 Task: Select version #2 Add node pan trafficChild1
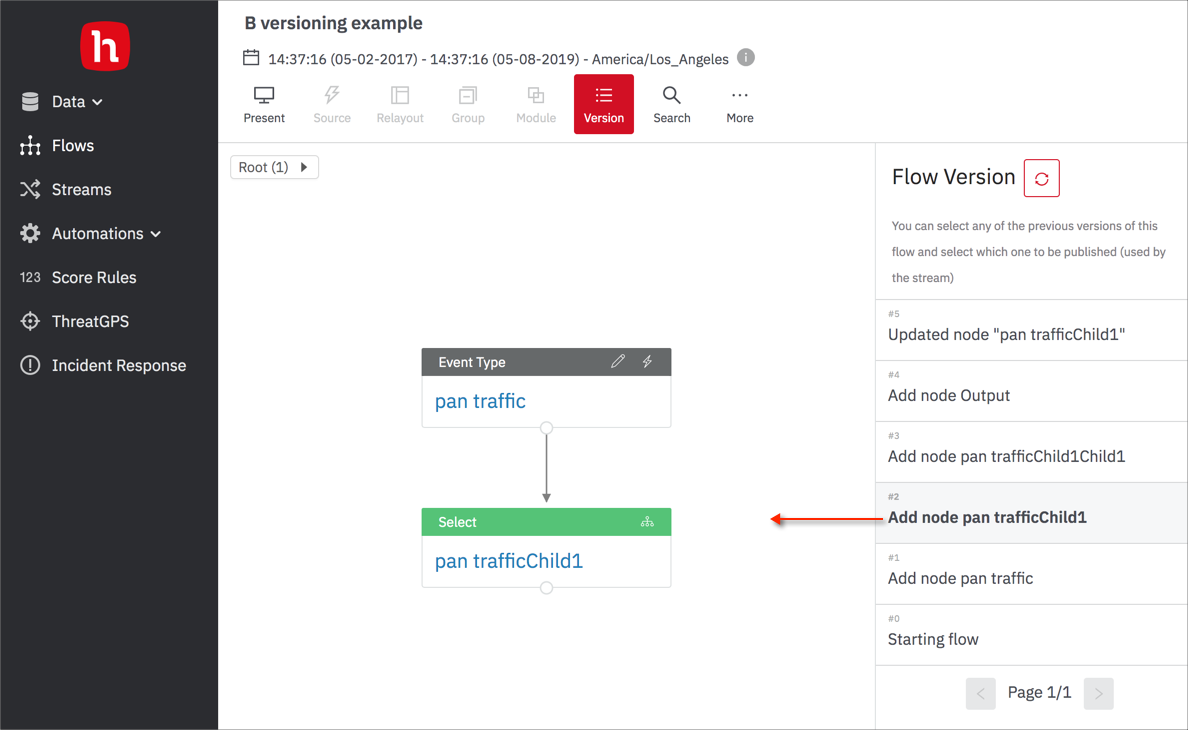click(x=1031, y=513)
